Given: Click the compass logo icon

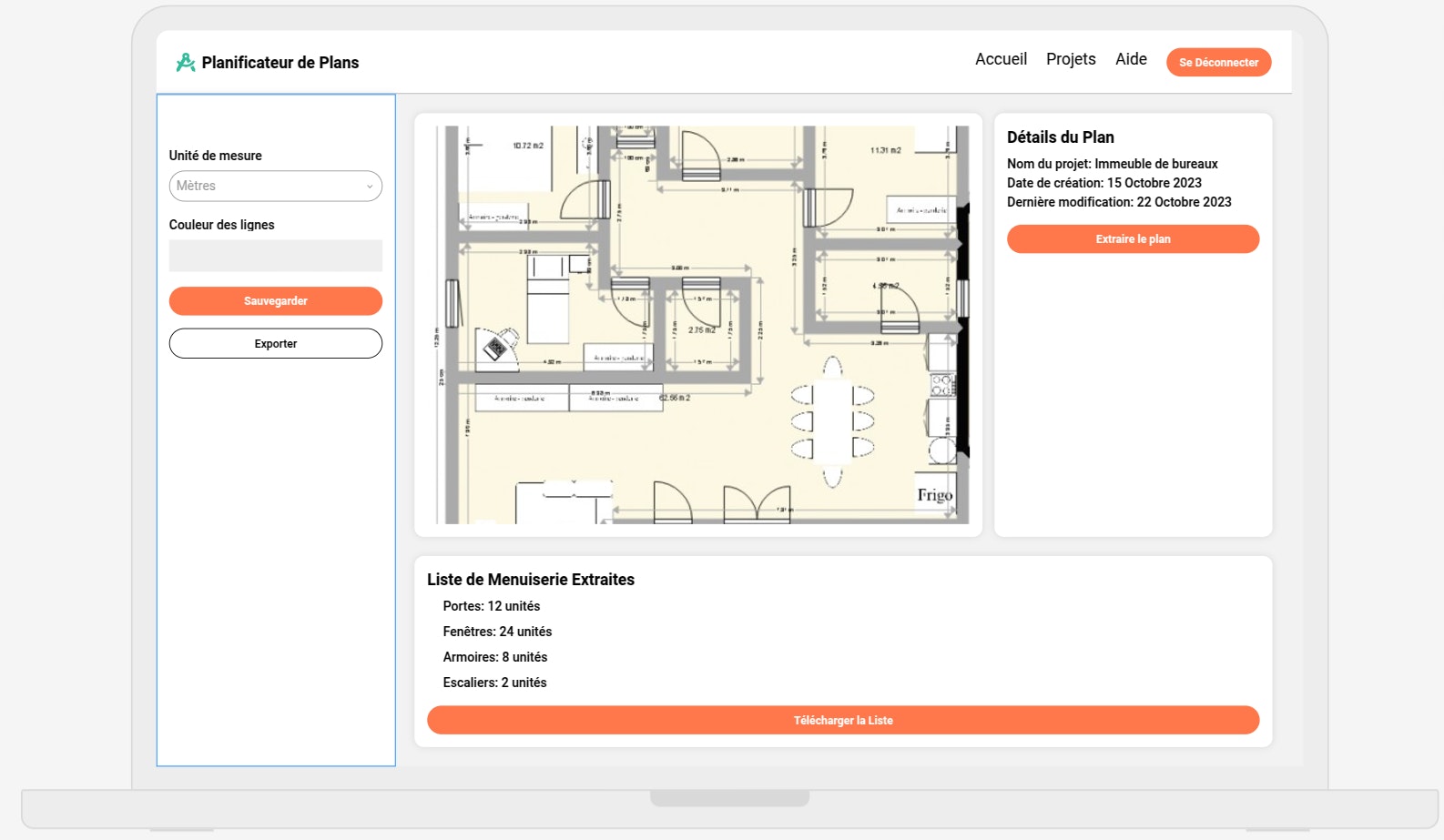Looking at the screenshot, I should click(186, 62).
